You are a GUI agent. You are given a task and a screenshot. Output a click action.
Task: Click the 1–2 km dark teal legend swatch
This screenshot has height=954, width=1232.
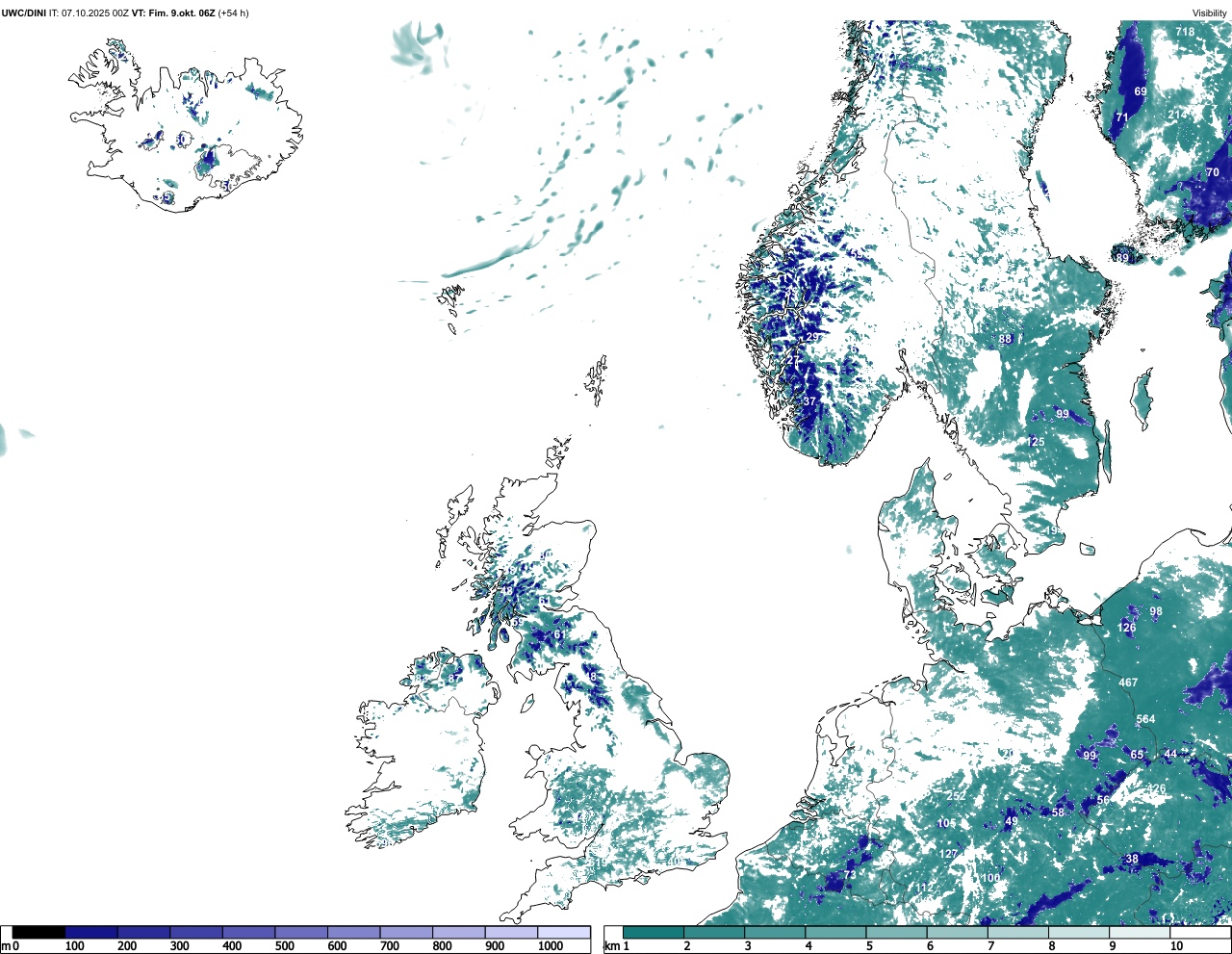[x=654, y=932]
